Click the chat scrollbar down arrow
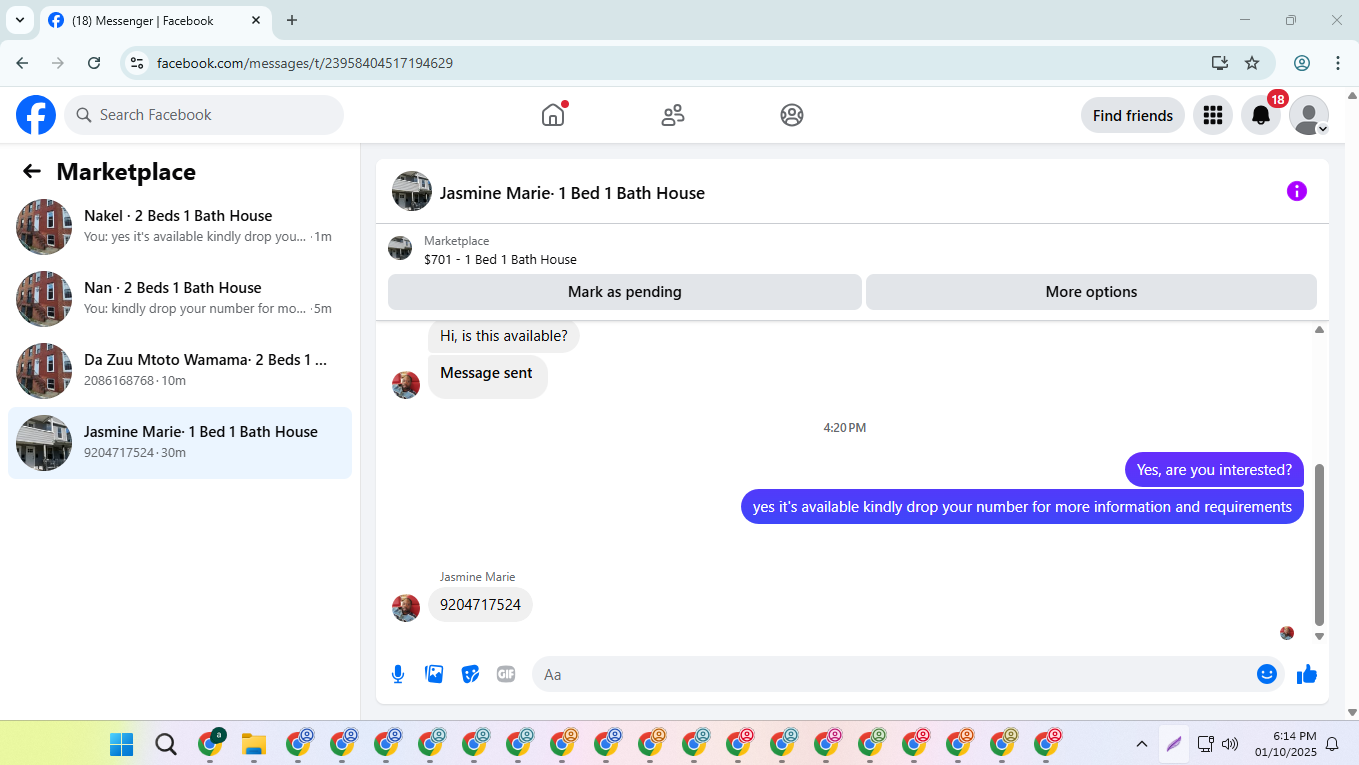 1319,636
